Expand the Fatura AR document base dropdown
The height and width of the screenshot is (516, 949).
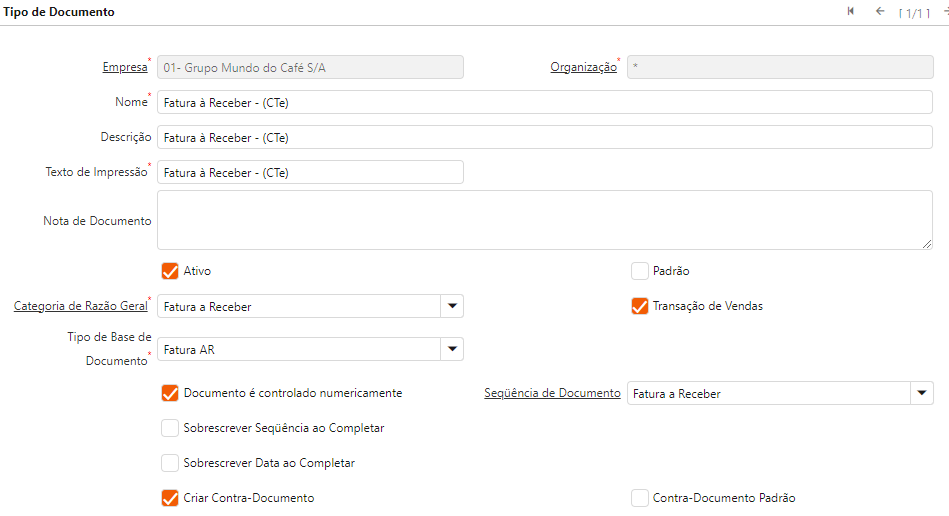tap(452, 349)
